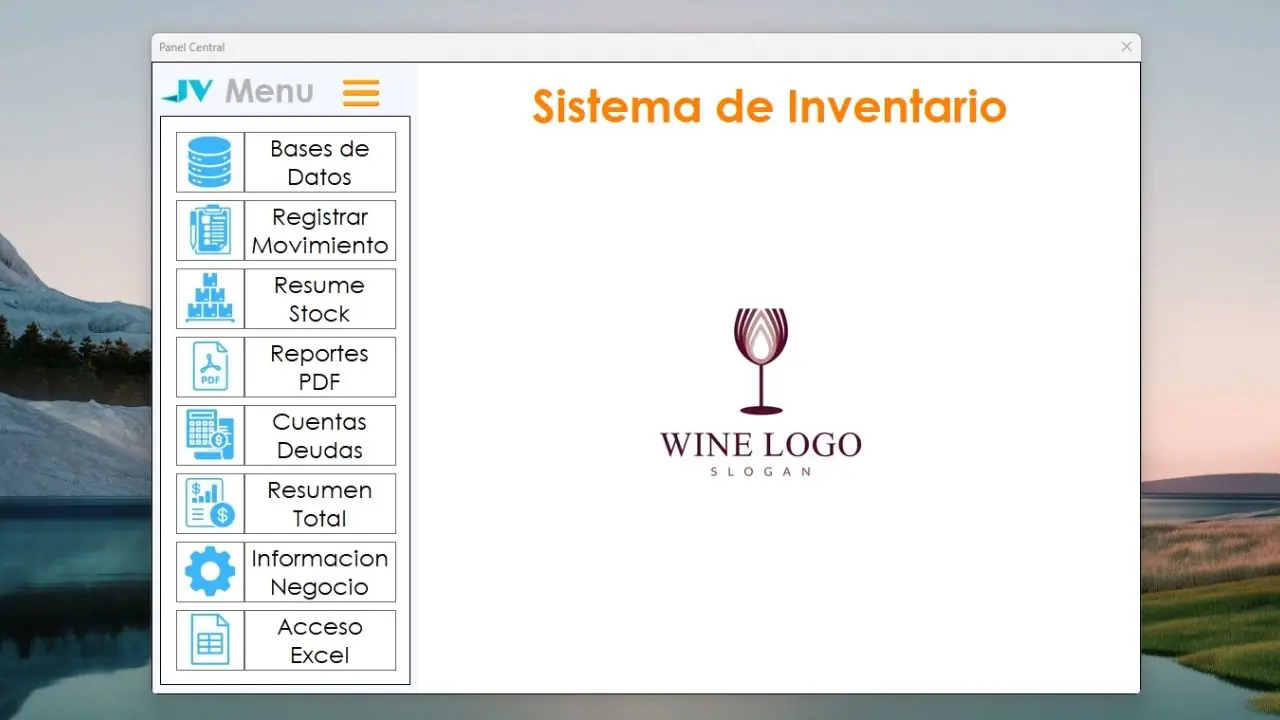Go to Cuentas Deudas
This screenshot has width=1280, height=720.
click(x=320, y=435)
